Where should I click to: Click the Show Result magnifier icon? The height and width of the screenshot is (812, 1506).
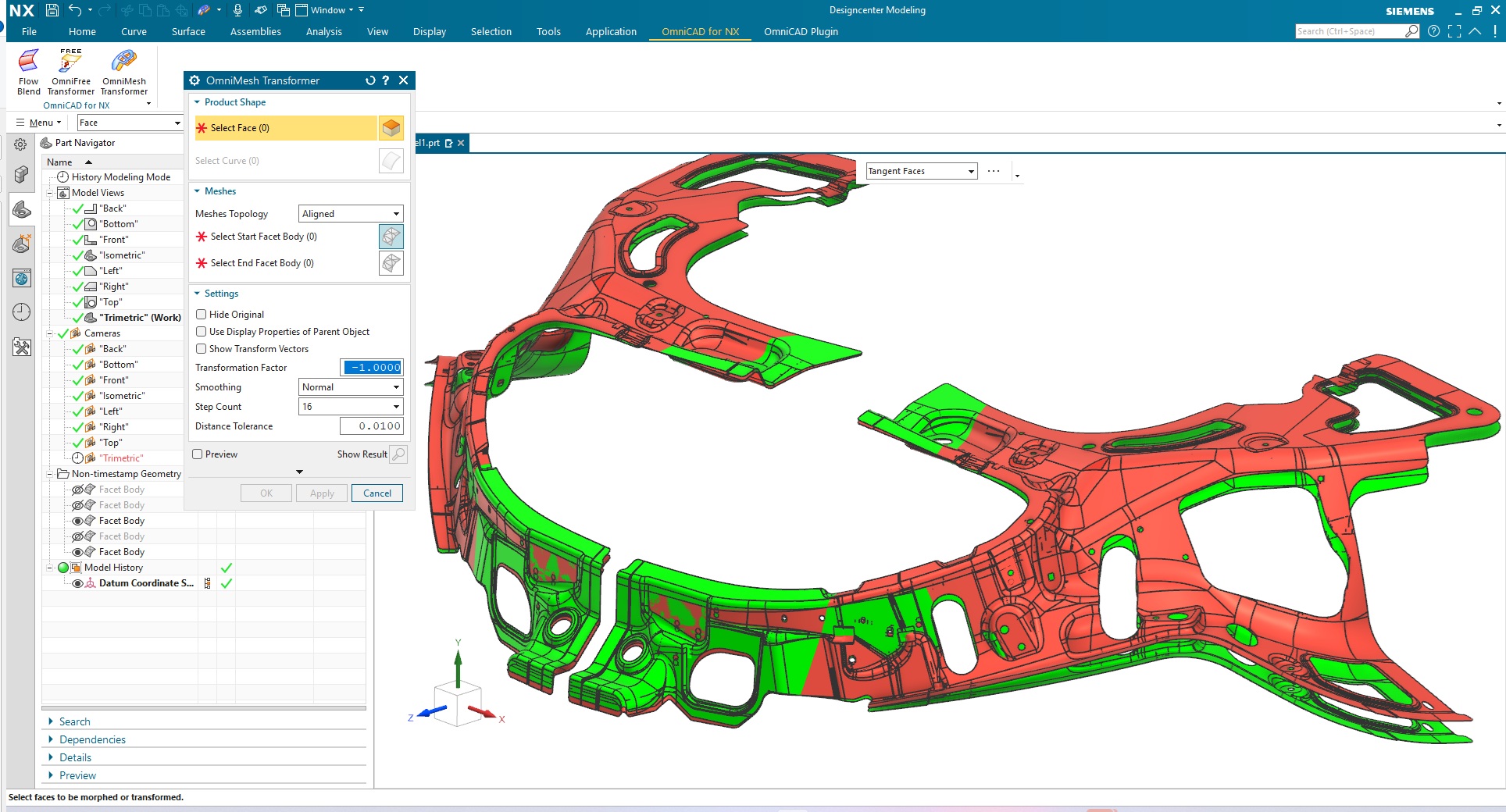[398, 454]
